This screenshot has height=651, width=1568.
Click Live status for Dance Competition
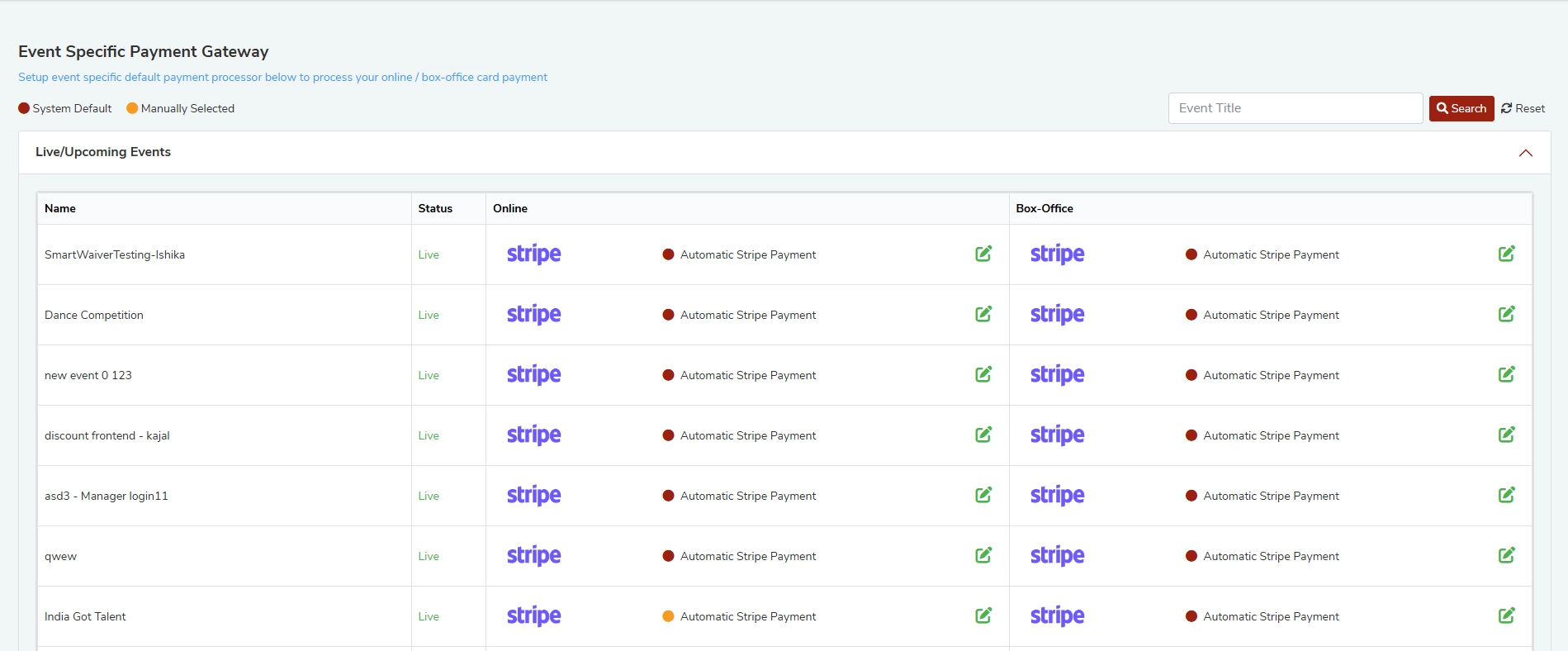429,315
